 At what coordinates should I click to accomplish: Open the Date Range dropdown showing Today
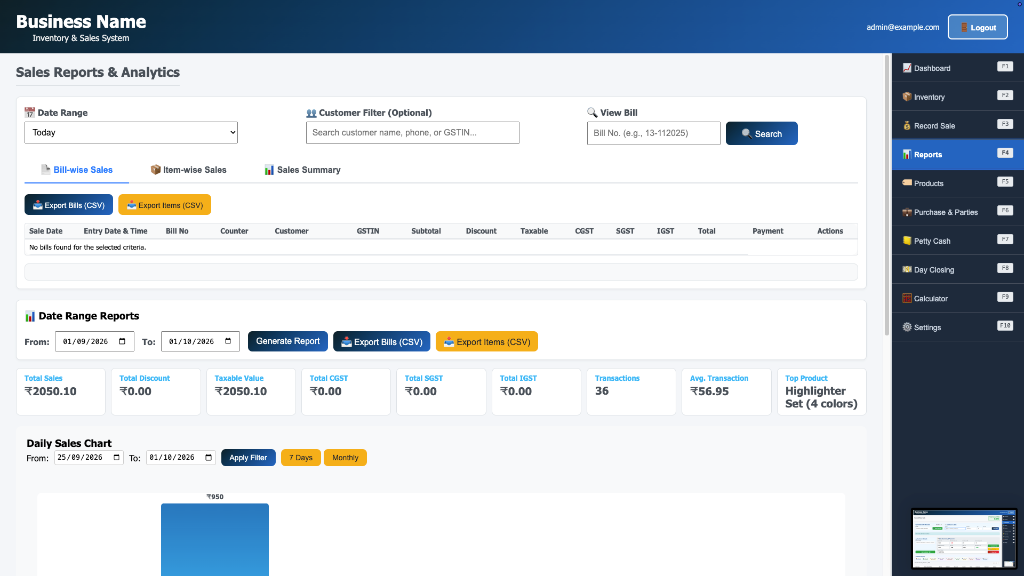pyautogui.click(x=131, y=133)
